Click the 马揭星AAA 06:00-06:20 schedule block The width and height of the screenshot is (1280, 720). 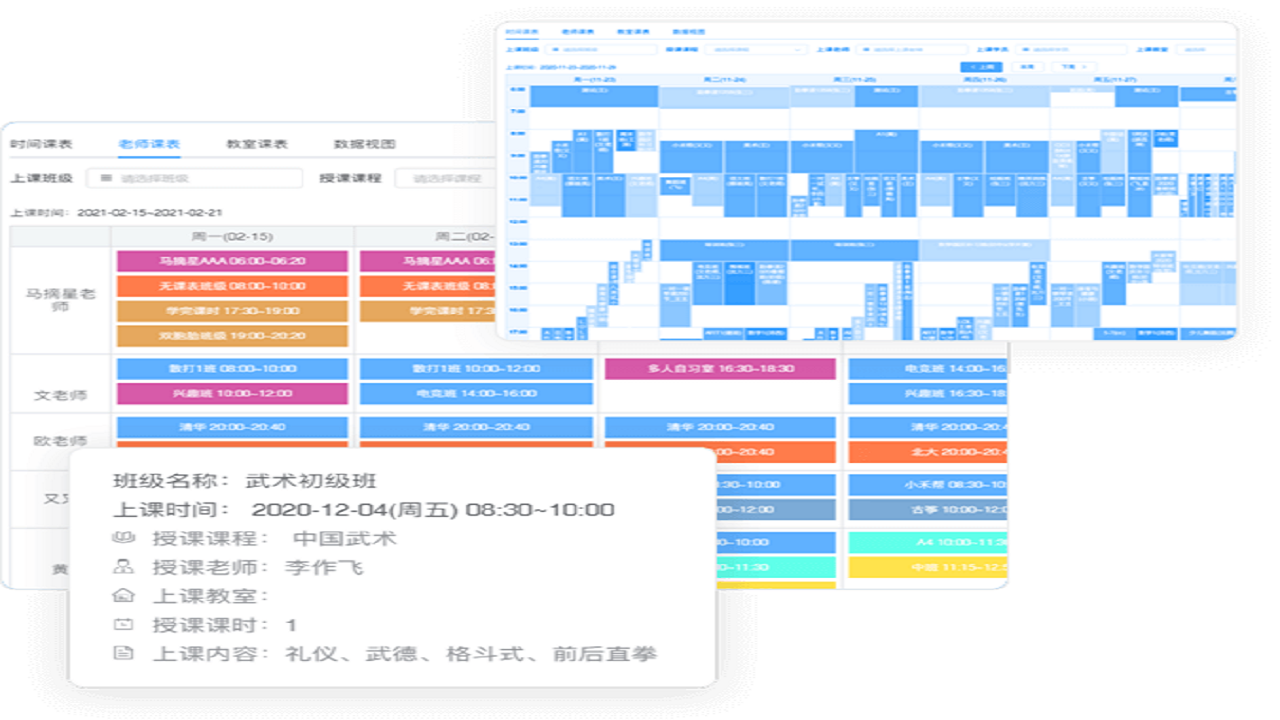232,261
